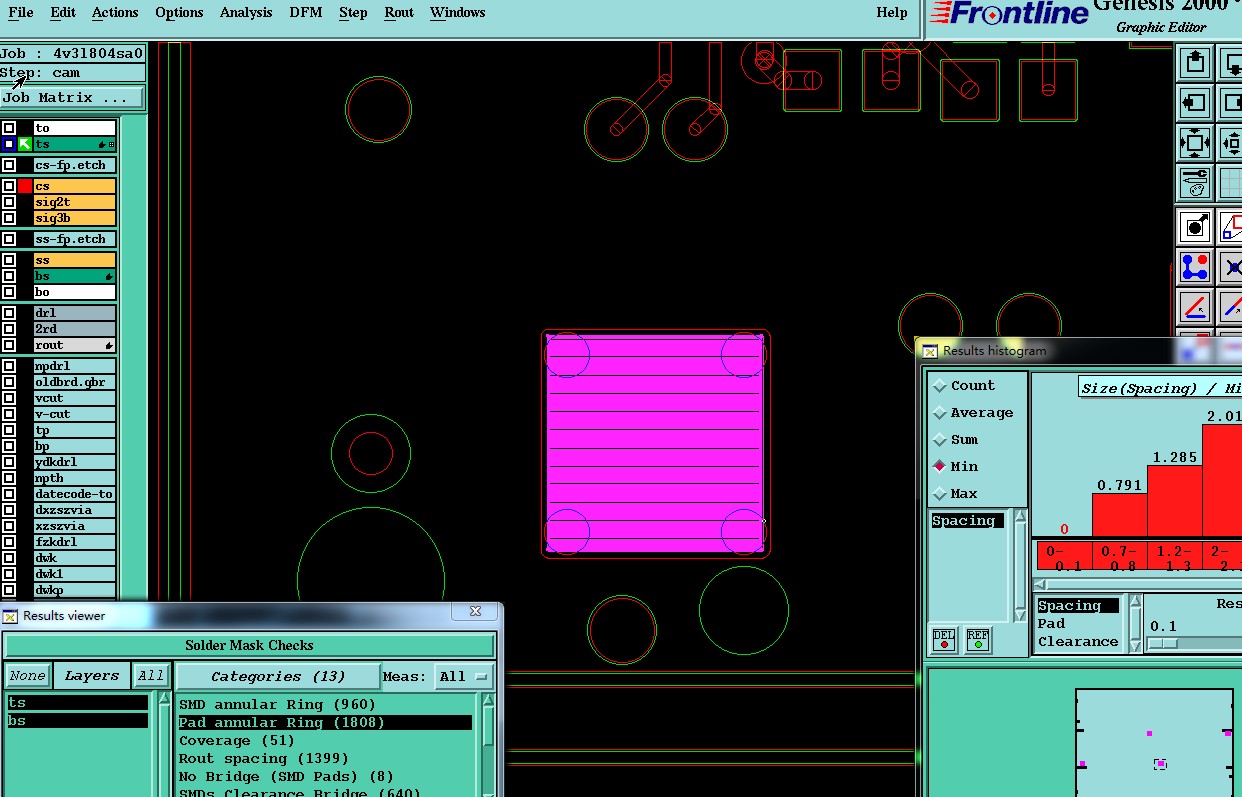The height and width of the screenshot is (797, 1242).
Task: Toggle the display checkbox of layer cs
Action: (x=9, y=186)
